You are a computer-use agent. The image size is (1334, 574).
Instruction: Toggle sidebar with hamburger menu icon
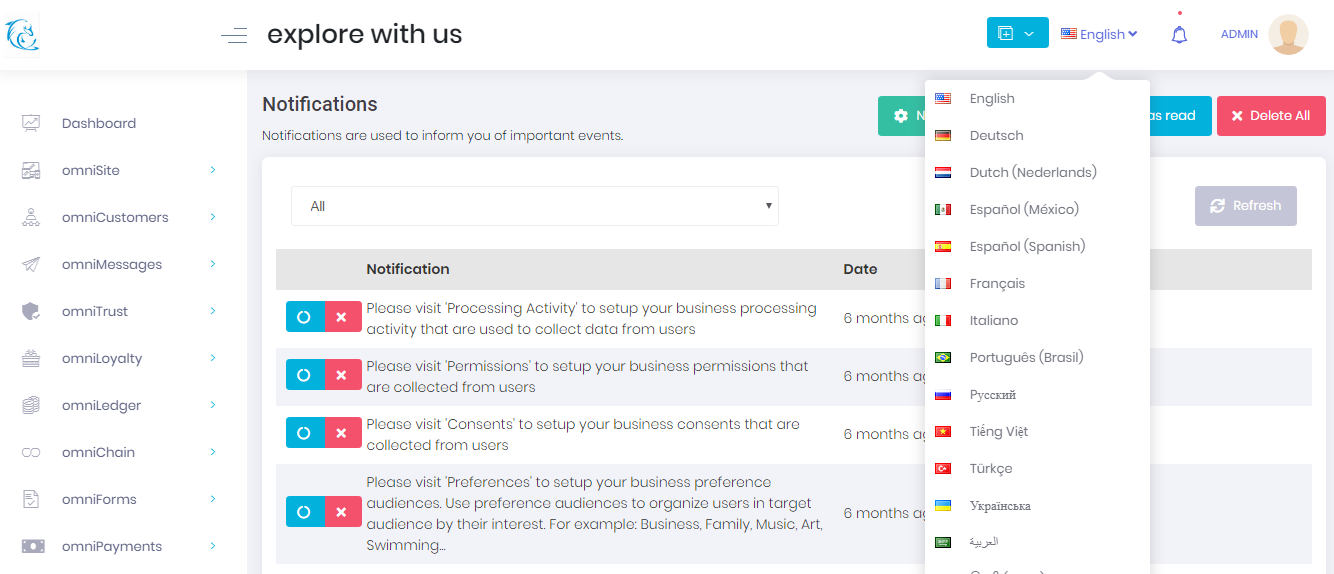(234, 37)
